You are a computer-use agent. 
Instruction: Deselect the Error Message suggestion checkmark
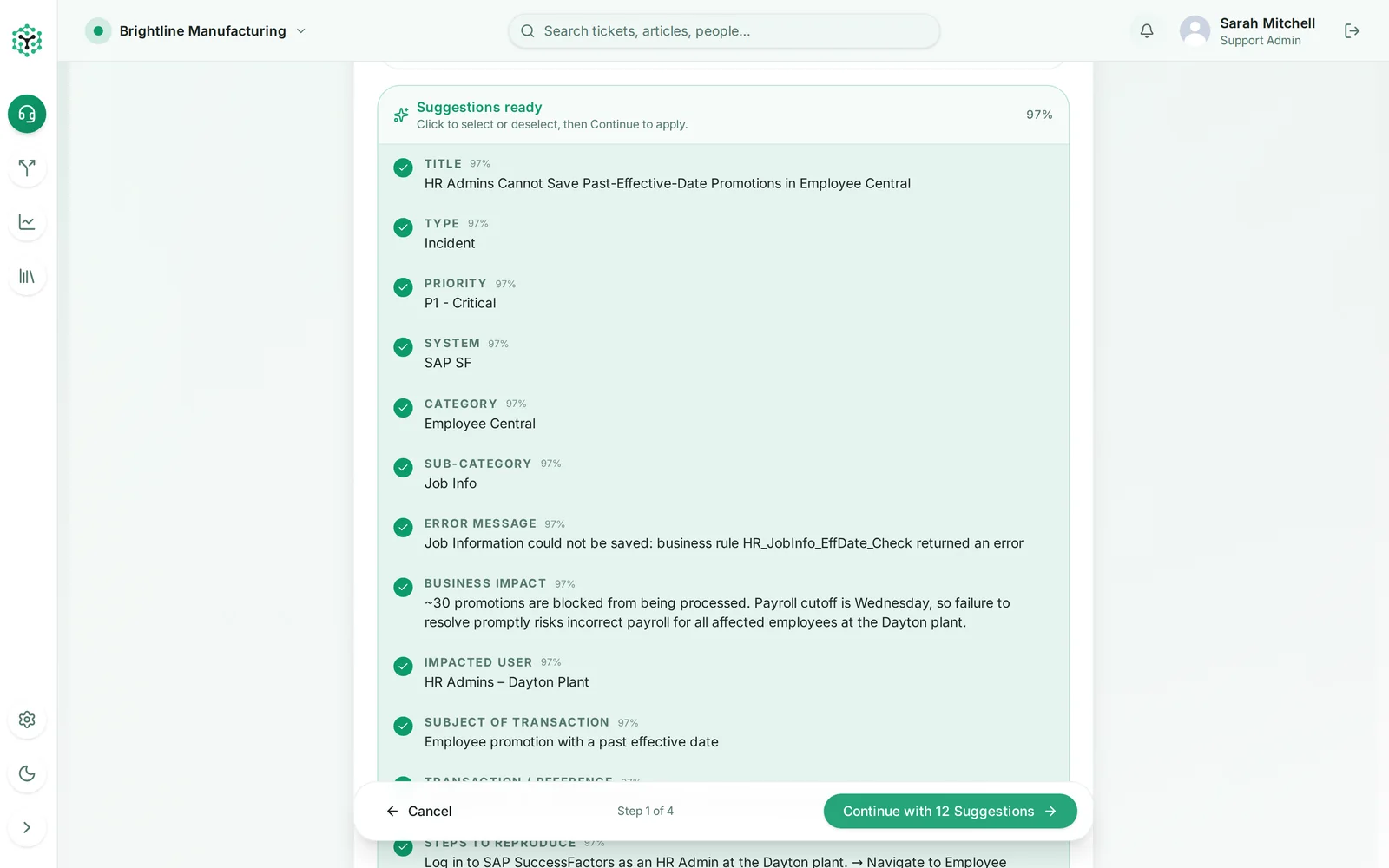tap(403, 528)
